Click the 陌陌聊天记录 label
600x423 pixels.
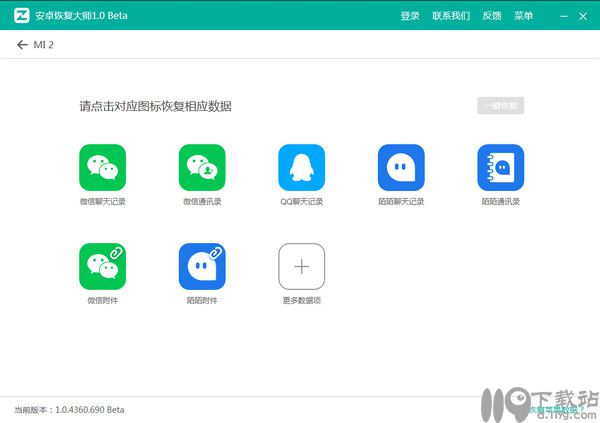[401, 201]
